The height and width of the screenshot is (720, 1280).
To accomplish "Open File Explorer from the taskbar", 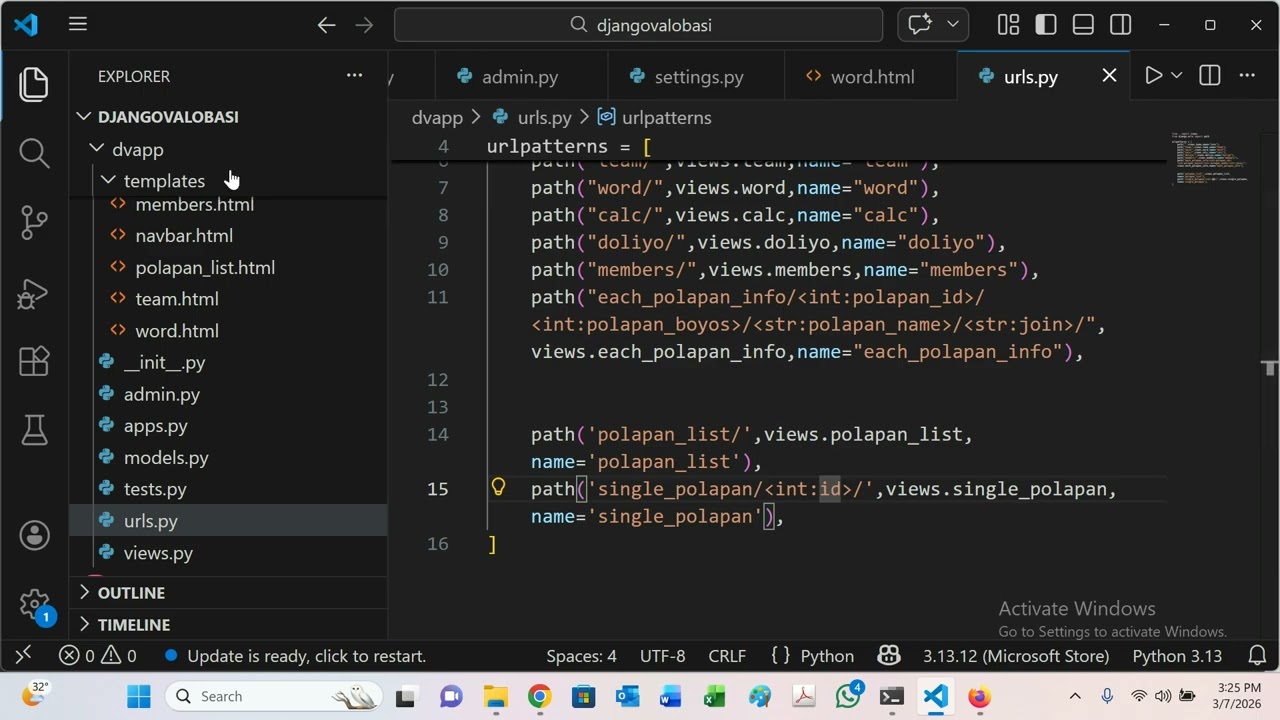I will pyautogui.click(x=495, y=696).
